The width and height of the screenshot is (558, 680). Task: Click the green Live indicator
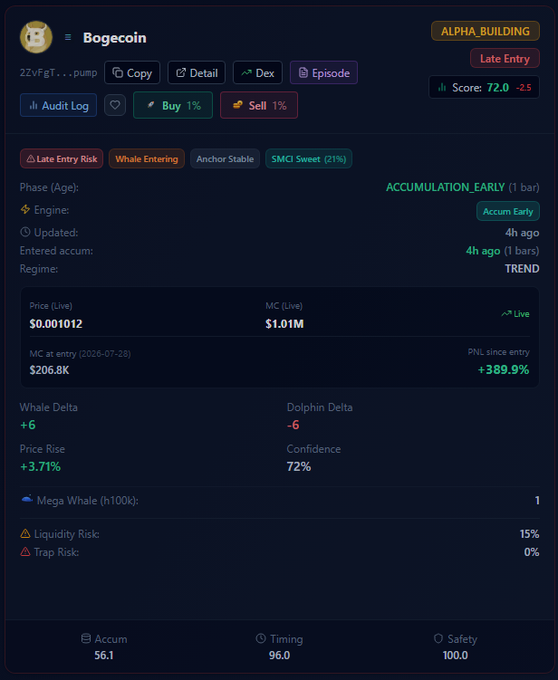pos(515,314)
